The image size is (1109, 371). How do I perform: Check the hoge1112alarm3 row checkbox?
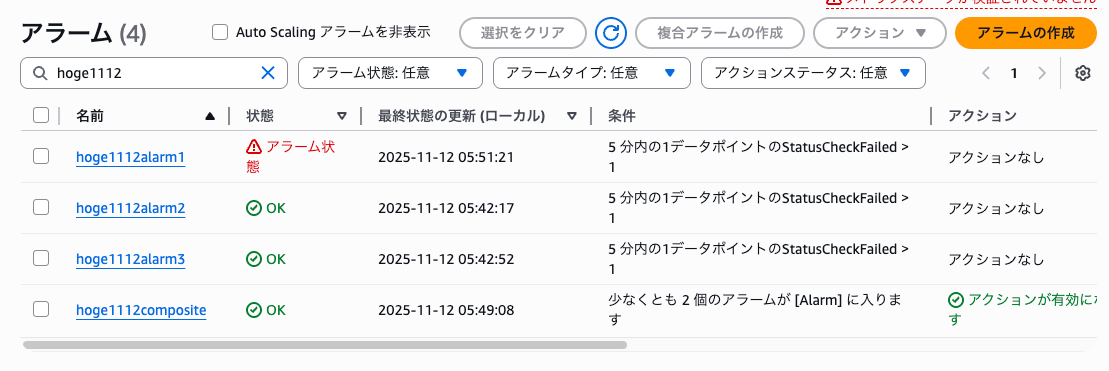[x=41, y=258]
